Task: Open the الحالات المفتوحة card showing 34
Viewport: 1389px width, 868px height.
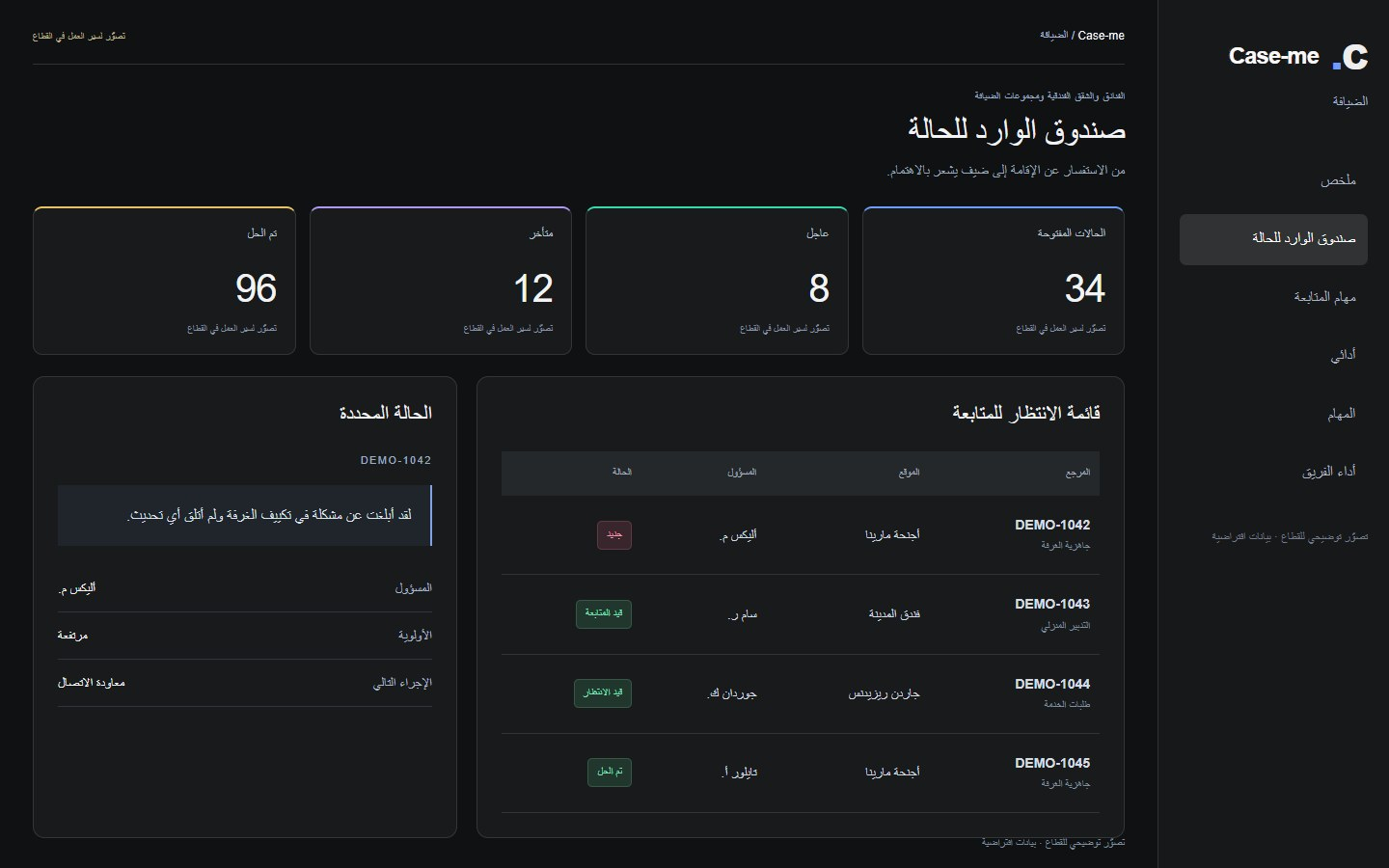Action: 993,281
